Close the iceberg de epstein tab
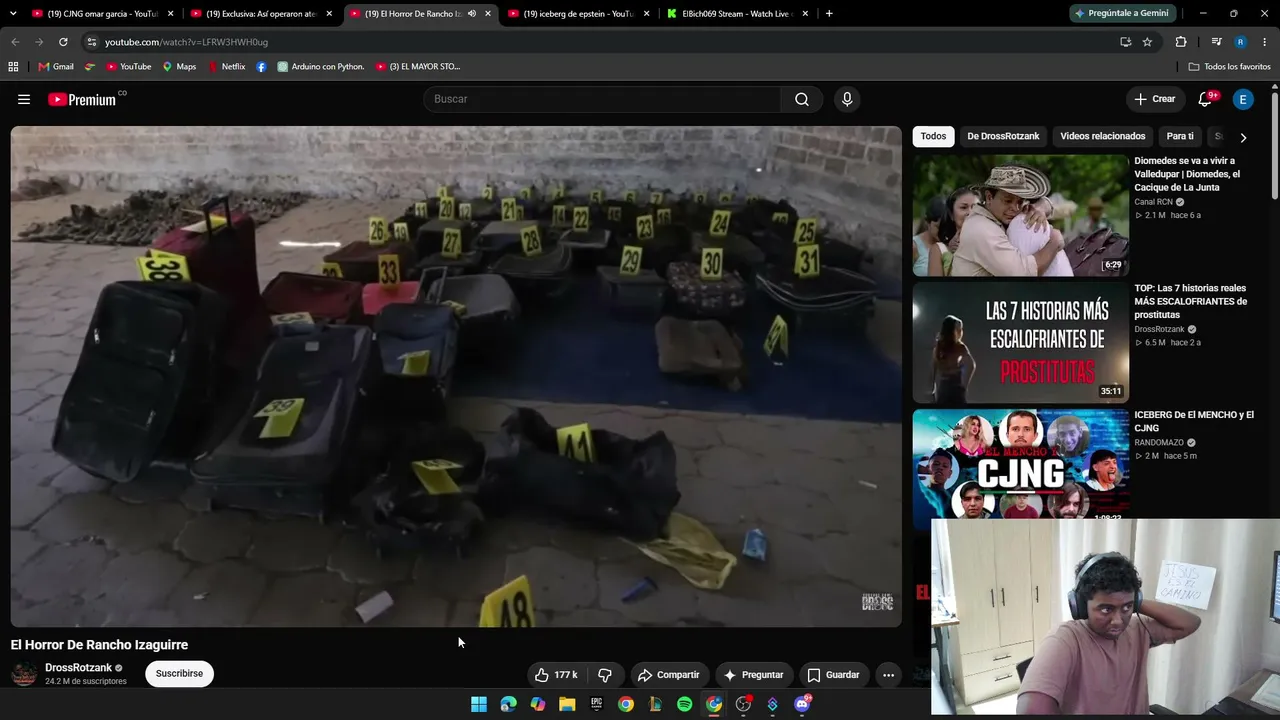The image size is (1280, 720). [646, 14]
